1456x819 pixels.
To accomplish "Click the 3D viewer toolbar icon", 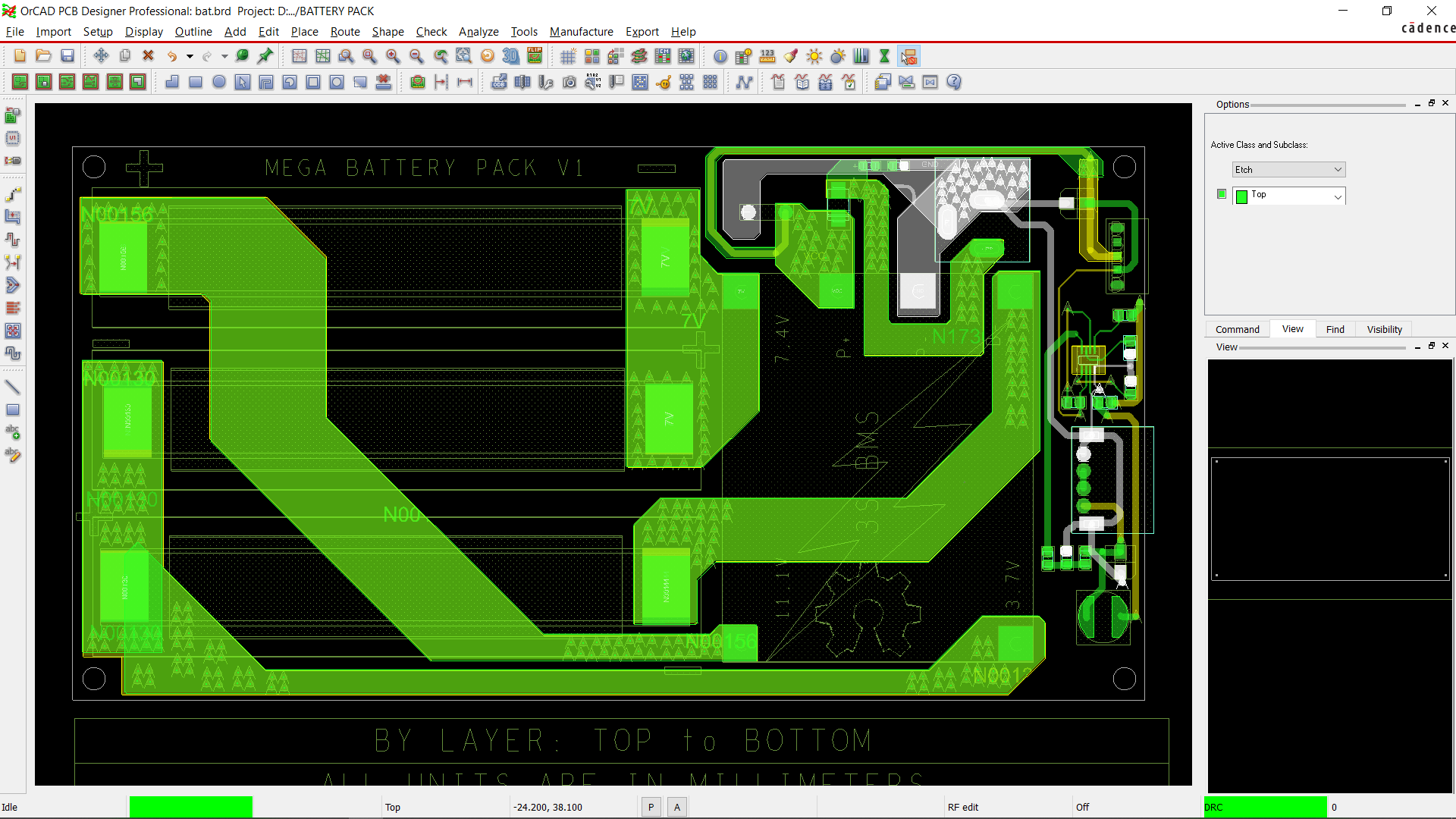I will [x=511, y=56].
